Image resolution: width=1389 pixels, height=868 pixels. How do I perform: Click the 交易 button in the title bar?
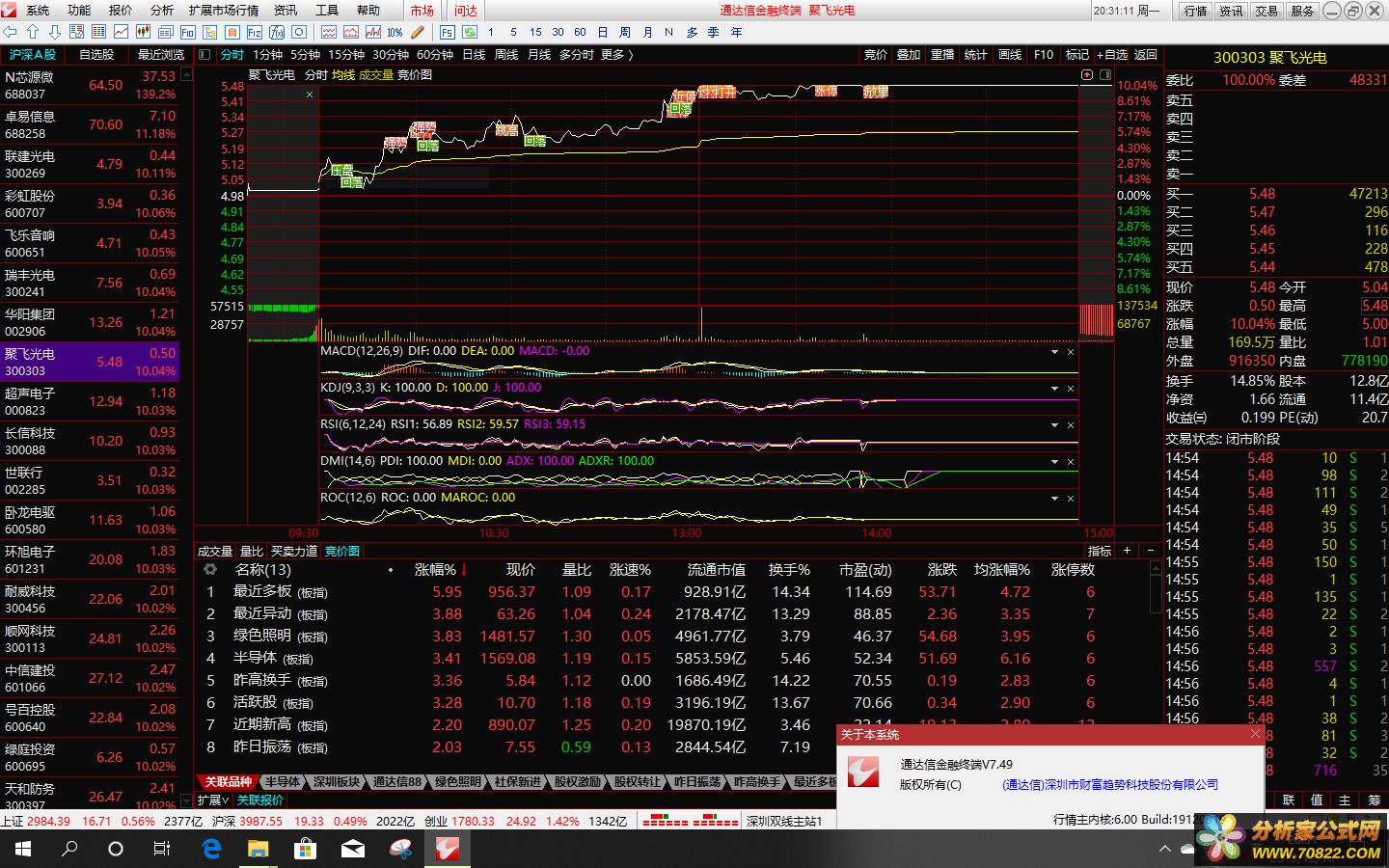tap(1266, 11)
